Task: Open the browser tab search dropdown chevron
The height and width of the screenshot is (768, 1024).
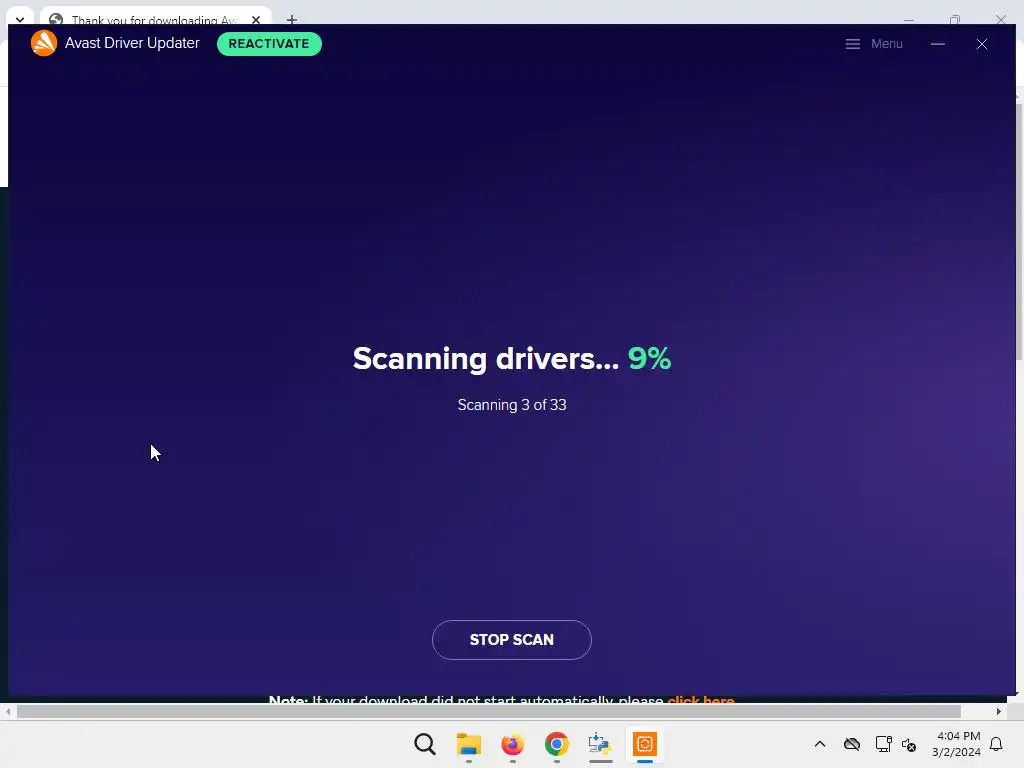Action: point(20,20)
